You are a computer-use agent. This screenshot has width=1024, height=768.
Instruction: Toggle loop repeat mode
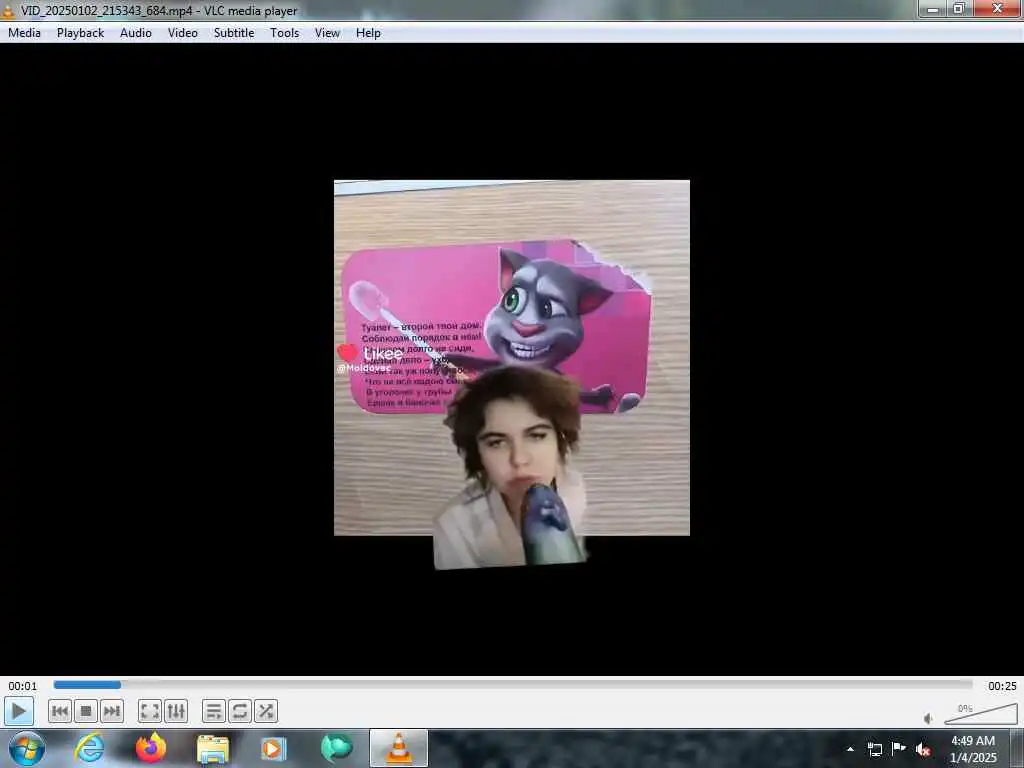(x=240, y=711)
